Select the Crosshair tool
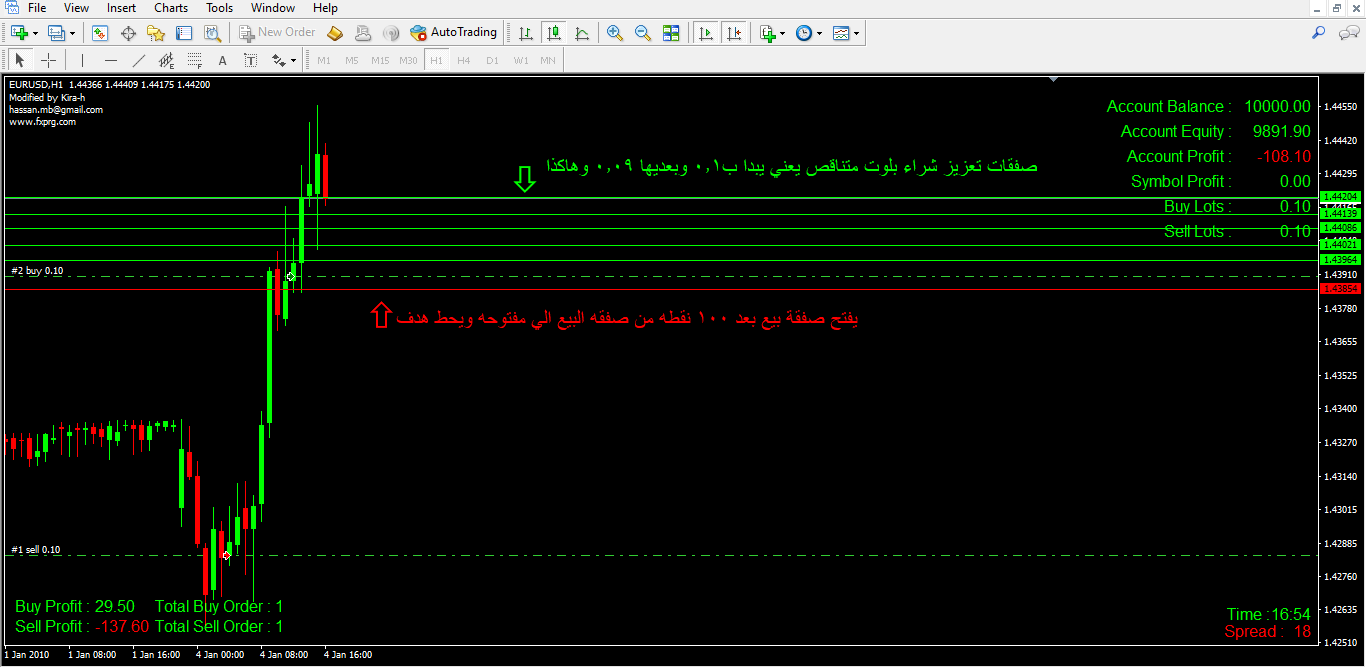 pos(47,60)
